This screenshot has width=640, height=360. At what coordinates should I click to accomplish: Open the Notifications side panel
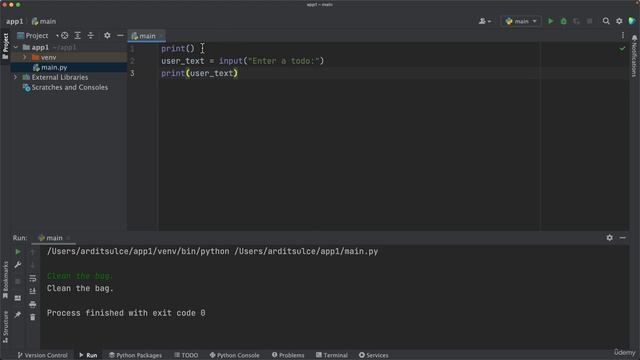click(634, 56)
